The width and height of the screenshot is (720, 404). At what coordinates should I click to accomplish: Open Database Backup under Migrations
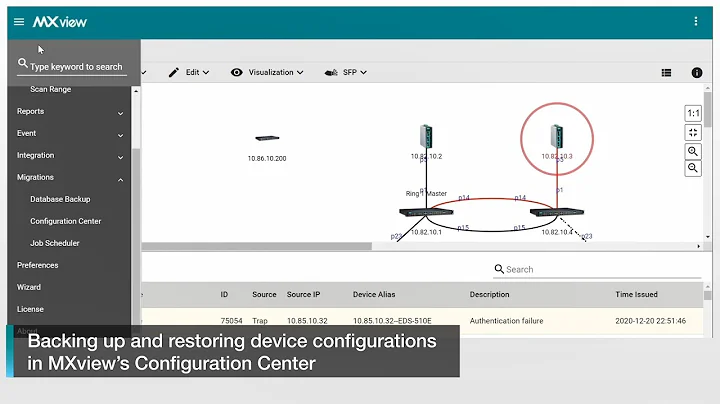60,199
